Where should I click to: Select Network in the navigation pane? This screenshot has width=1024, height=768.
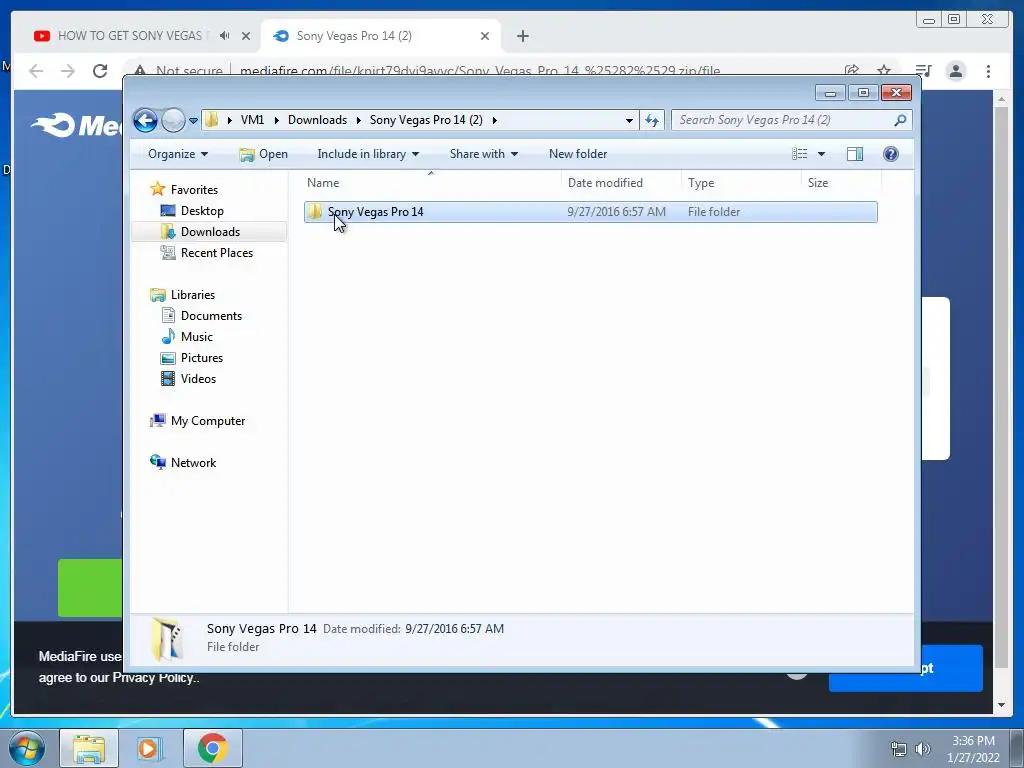[193, 463]
